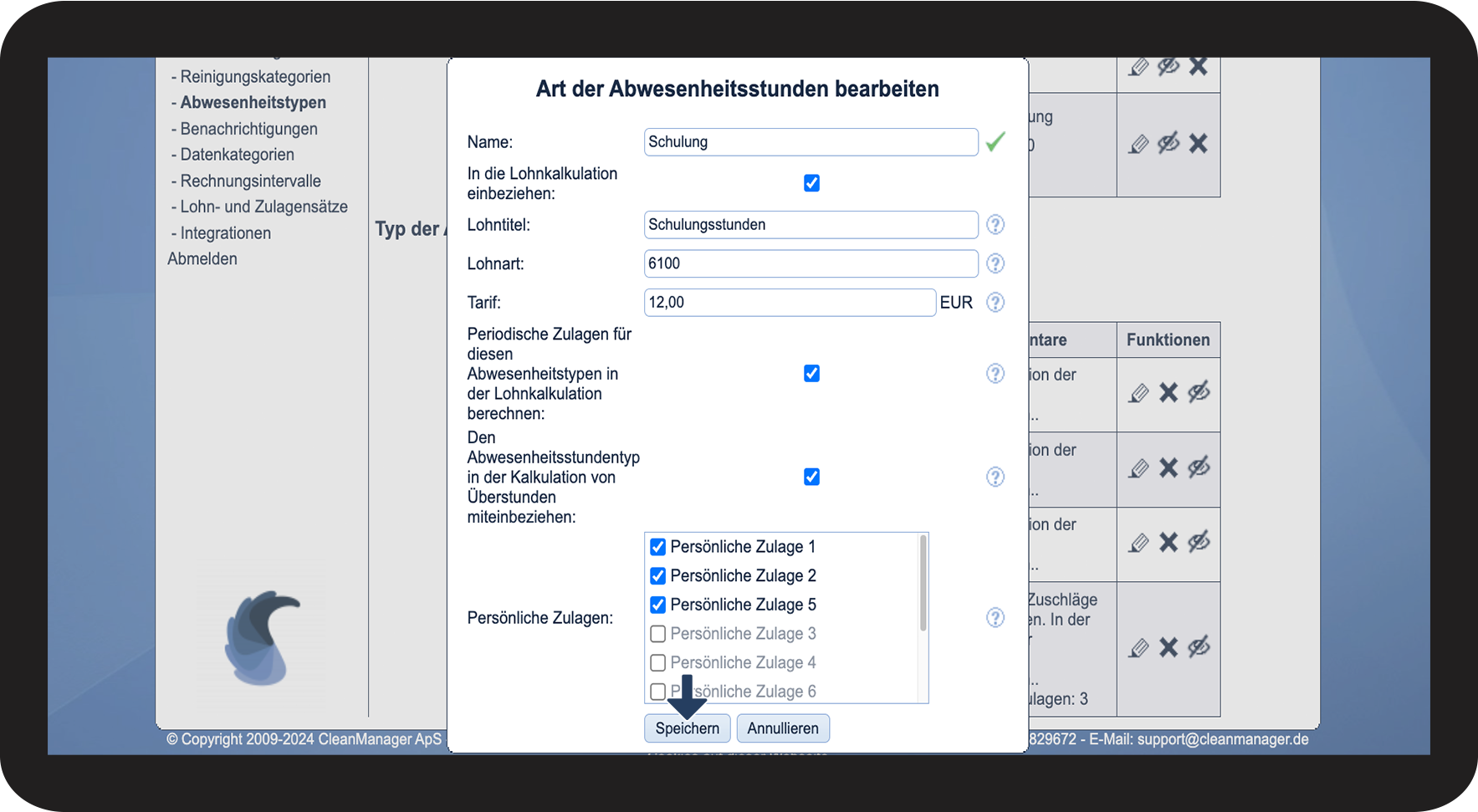
Task: Open Reinigungskategorien in sidebar
Action: [255, 77]
